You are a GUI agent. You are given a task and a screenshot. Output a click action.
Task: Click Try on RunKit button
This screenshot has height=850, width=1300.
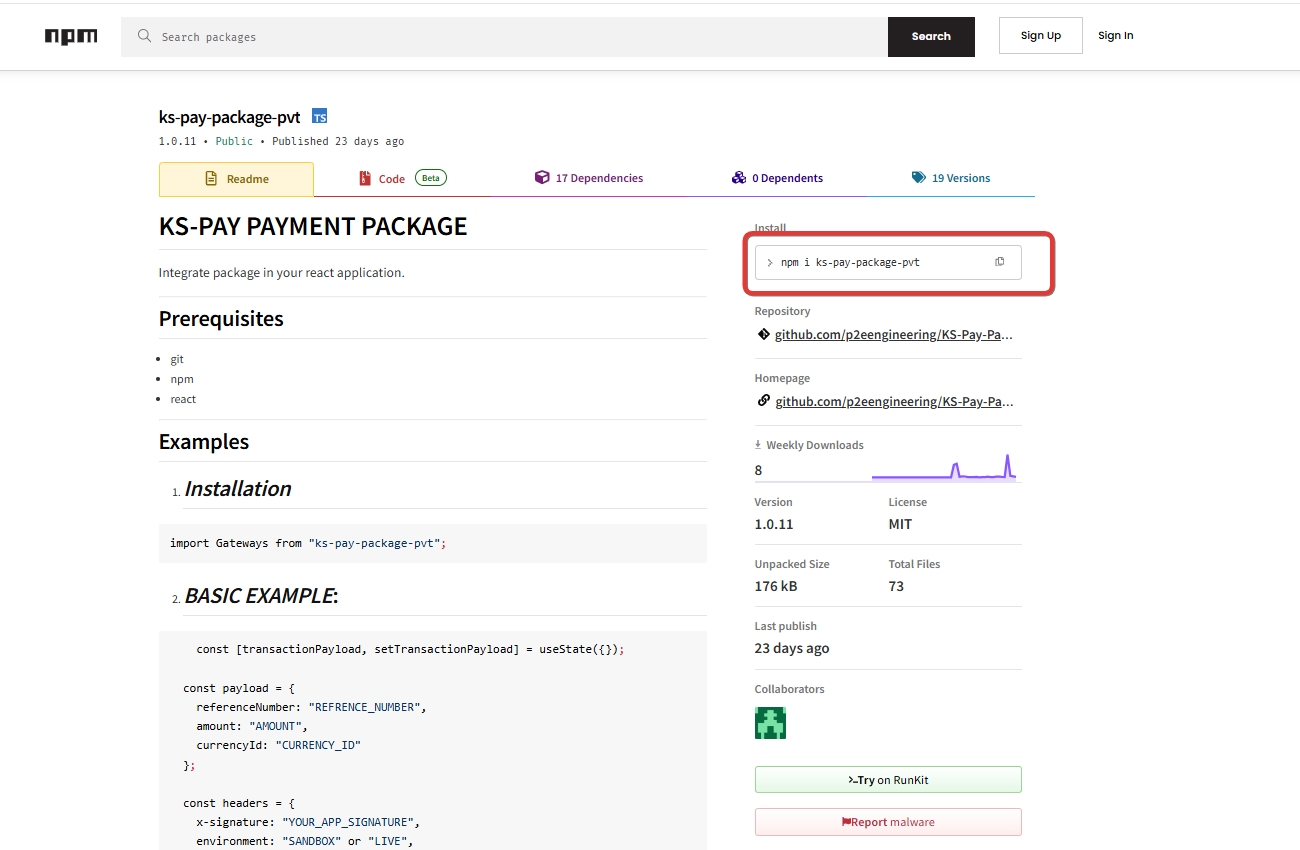pyautogui.click(x=888, y=780)
